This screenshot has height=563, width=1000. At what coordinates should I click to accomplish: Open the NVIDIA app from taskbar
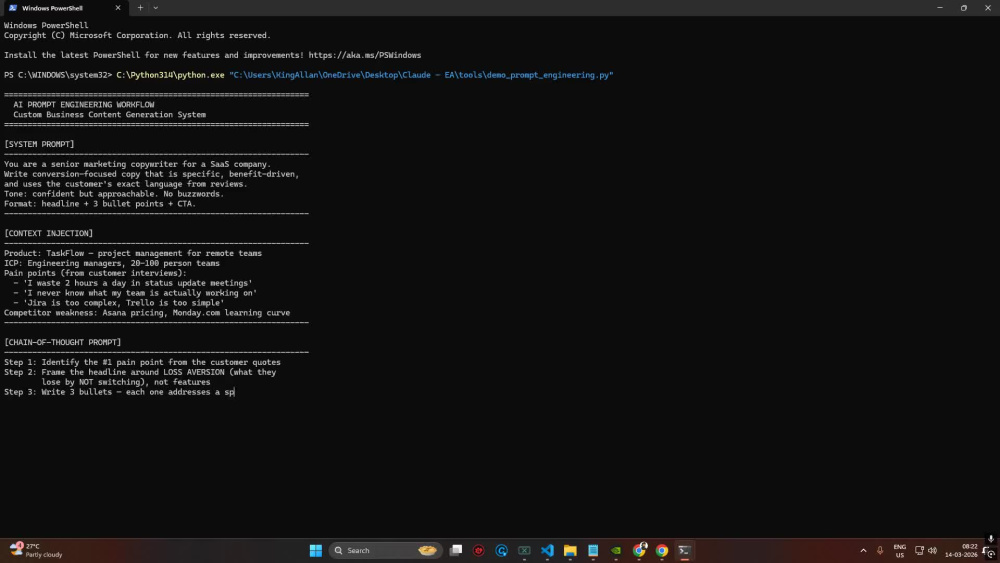point(616,550)
